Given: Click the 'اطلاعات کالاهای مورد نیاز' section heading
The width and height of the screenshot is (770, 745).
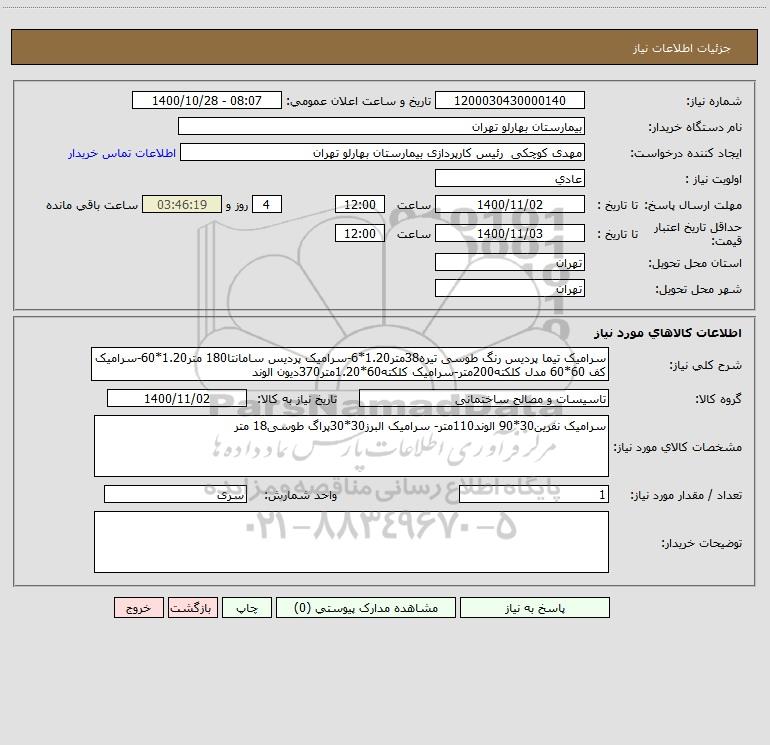Looking at the screenshot, I should tap(668, 333).
